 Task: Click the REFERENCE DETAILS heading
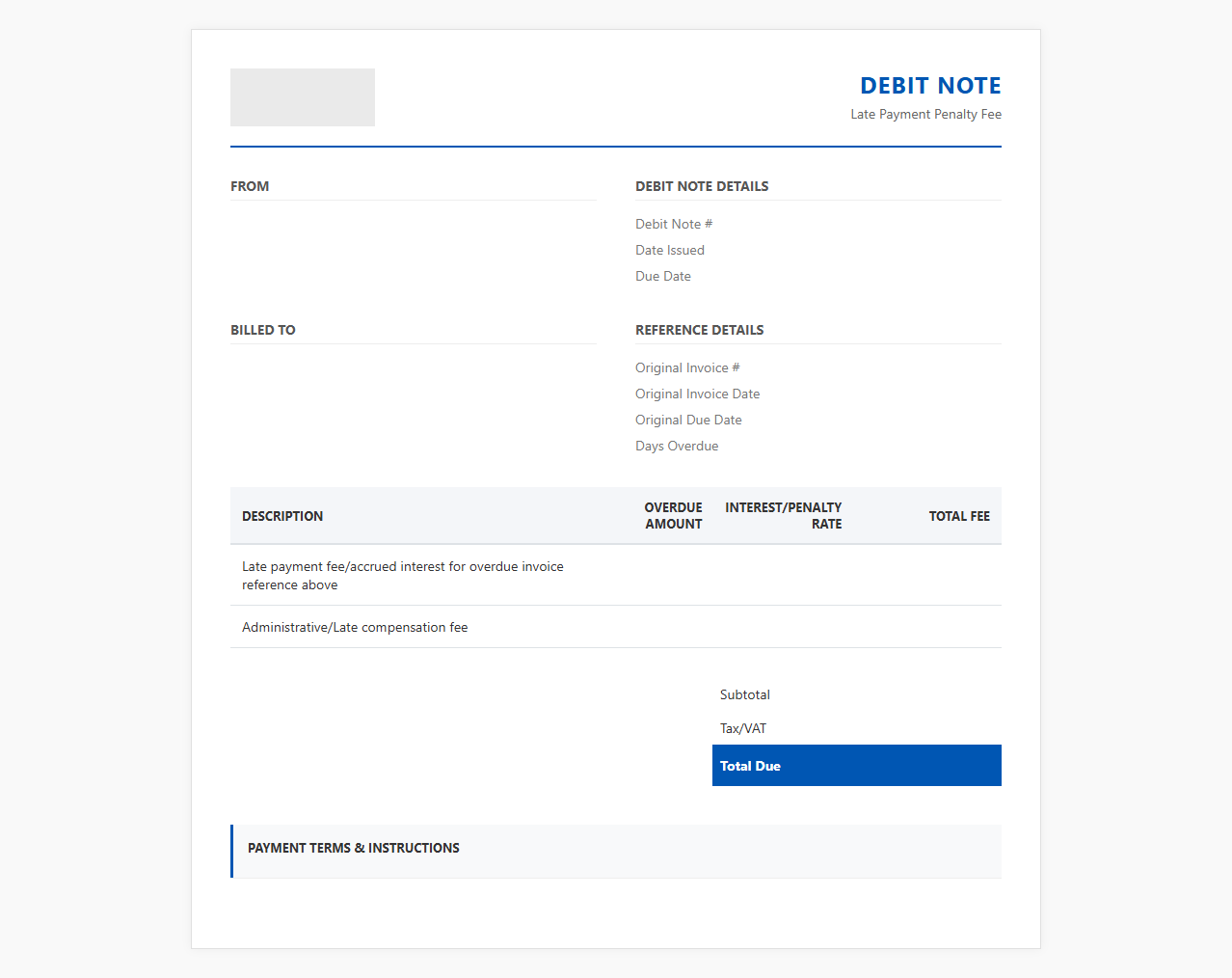point(699,330)
